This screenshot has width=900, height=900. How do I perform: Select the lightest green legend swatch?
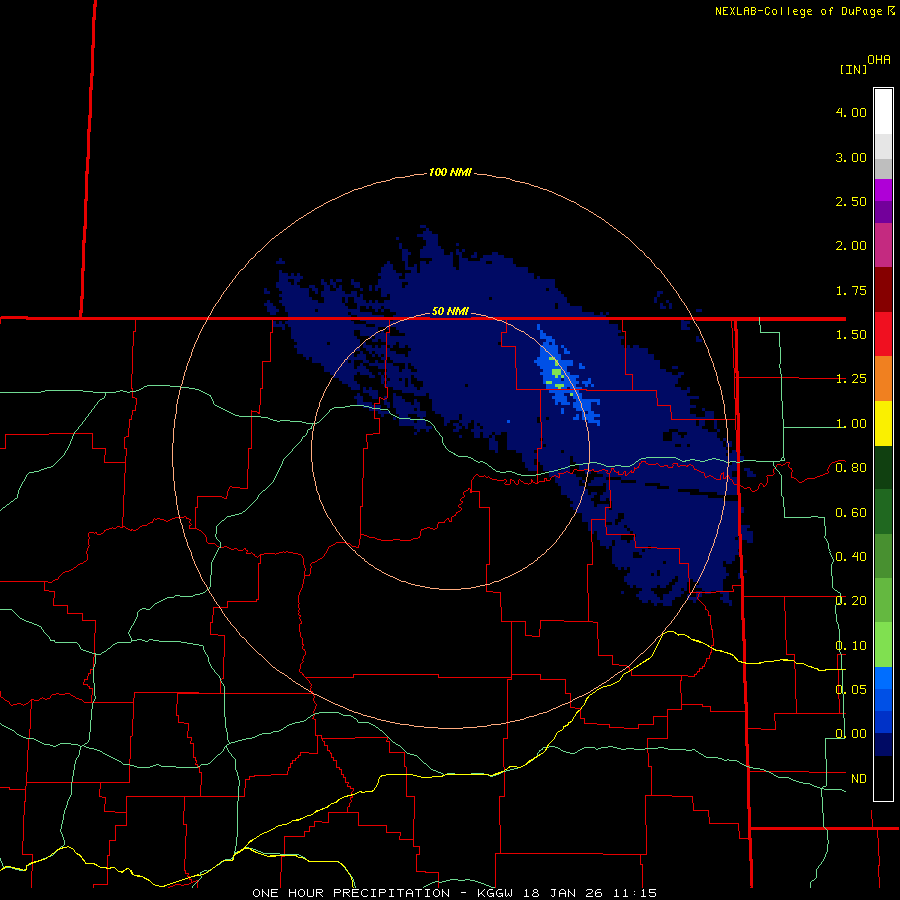pyautogui.click(x=883, y=645)
